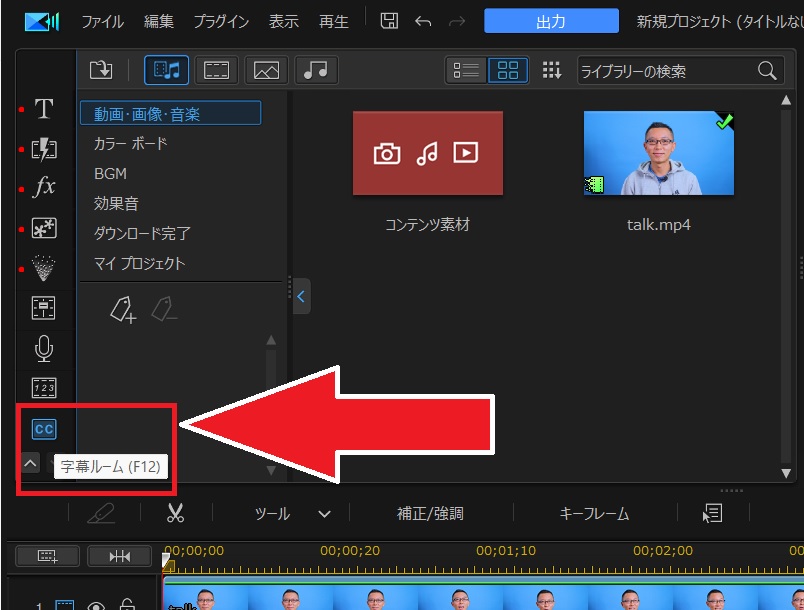Click the fit timeline zoom icon
Image resolution: width=804 pixels, height=610 pixels.
pyautogui.click(x=119, y=556)
